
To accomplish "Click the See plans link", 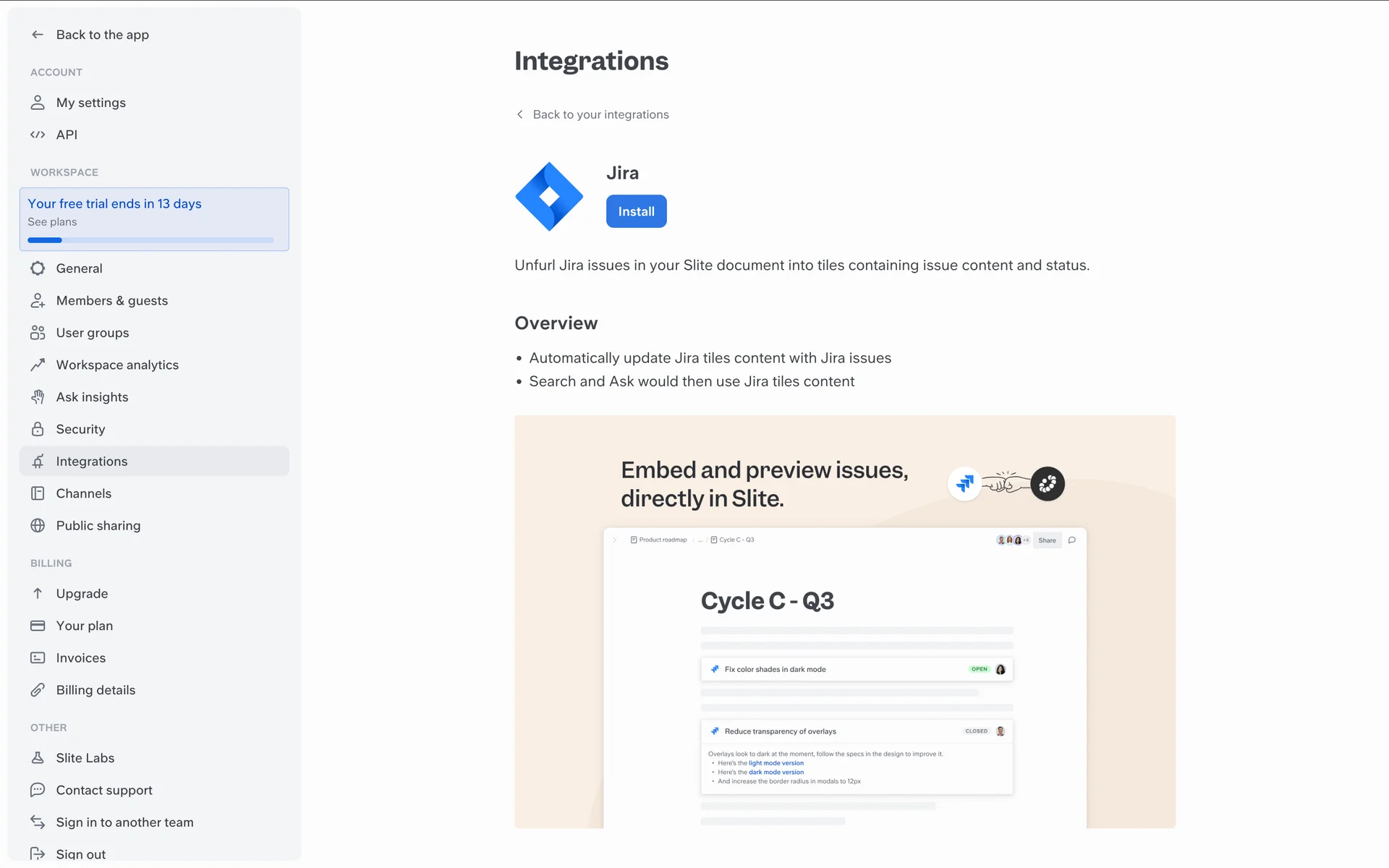I will pos(52,222).
